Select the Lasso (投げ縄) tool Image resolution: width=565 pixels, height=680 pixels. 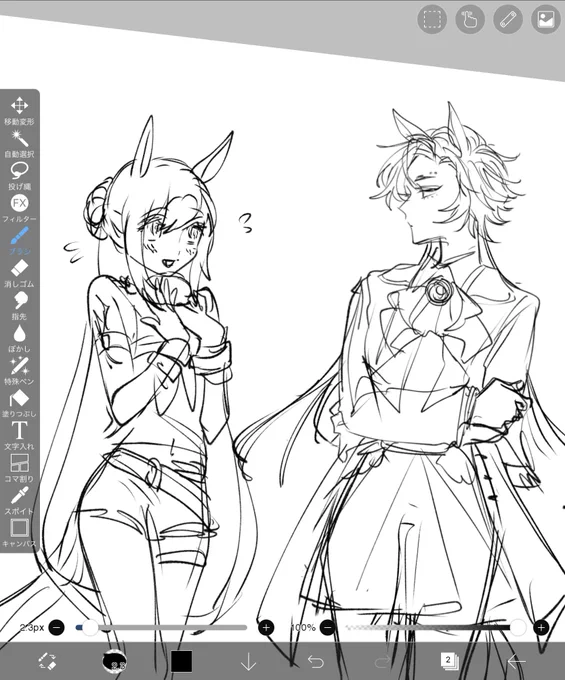click(x=19, y=176)
